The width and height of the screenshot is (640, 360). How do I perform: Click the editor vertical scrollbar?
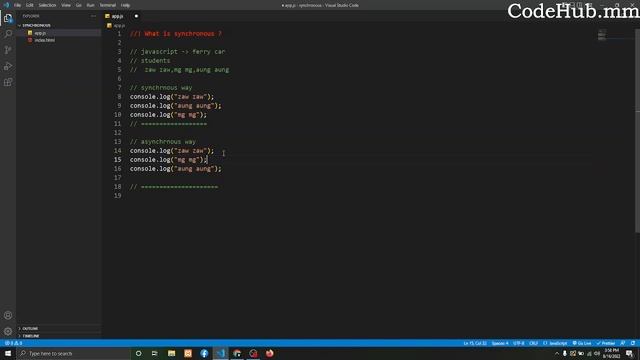[x=638, y=131]
